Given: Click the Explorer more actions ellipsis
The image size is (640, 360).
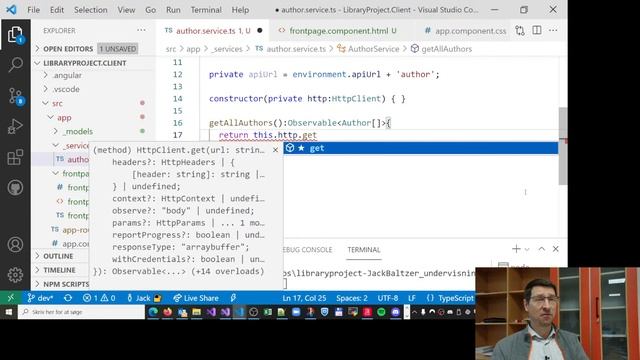Looking at the screenshot, I should tap(141, 30).
